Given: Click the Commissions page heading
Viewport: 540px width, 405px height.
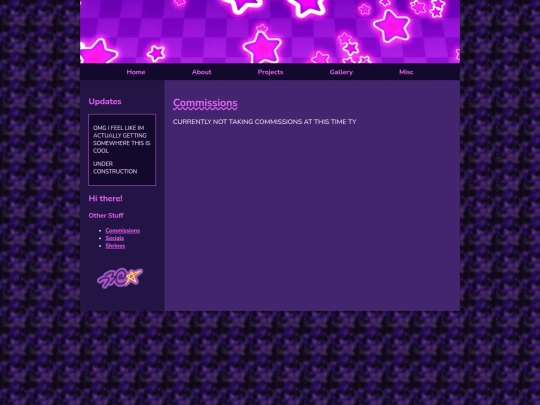Looking at the screenshot, I should [205, 103].
